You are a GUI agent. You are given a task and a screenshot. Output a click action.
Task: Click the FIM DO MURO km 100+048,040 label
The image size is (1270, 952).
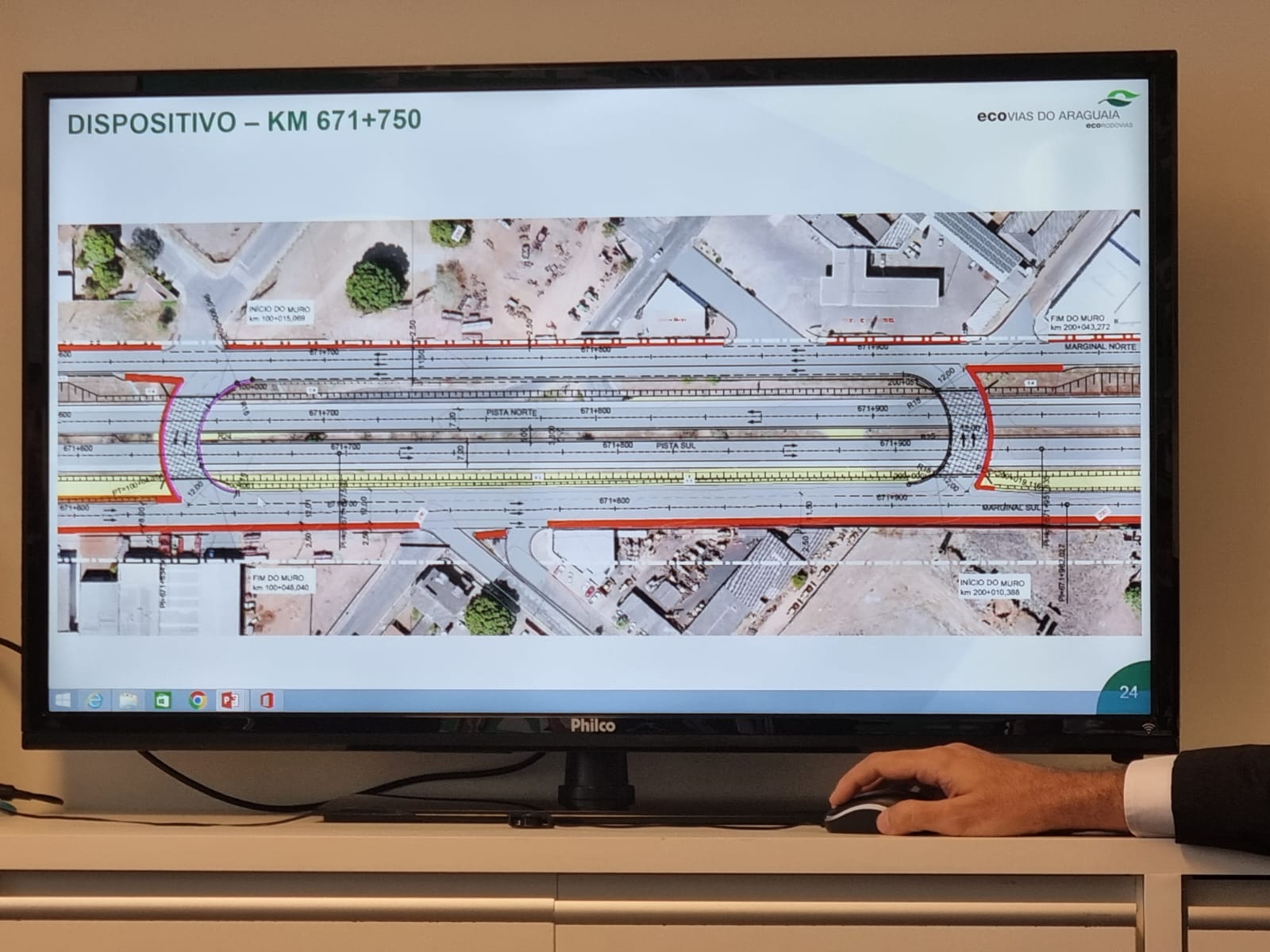click(283, 583)
